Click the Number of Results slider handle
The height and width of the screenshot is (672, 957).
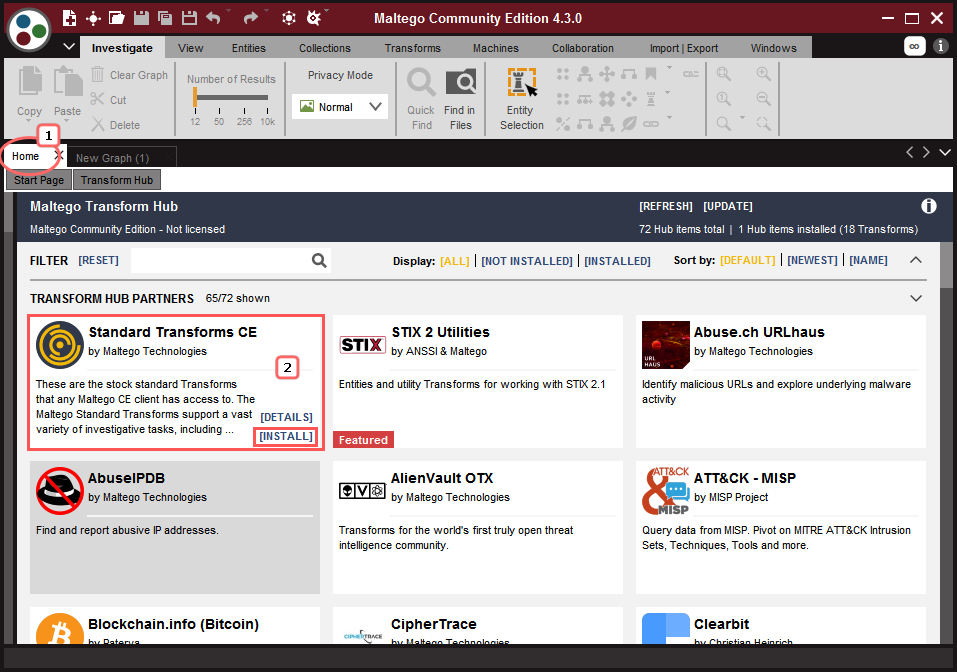(x=195, y=97)
